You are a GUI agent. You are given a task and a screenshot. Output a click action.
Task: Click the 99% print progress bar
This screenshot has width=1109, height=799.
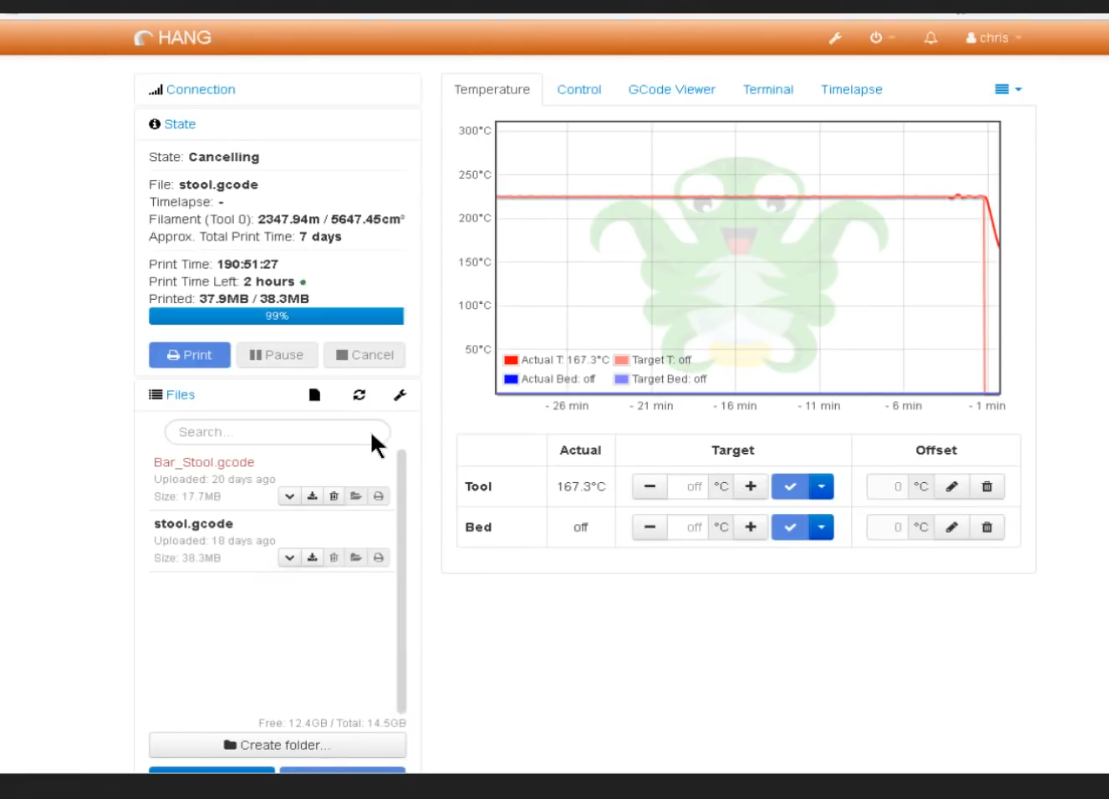pyautogui.click(x=277, y=316)
